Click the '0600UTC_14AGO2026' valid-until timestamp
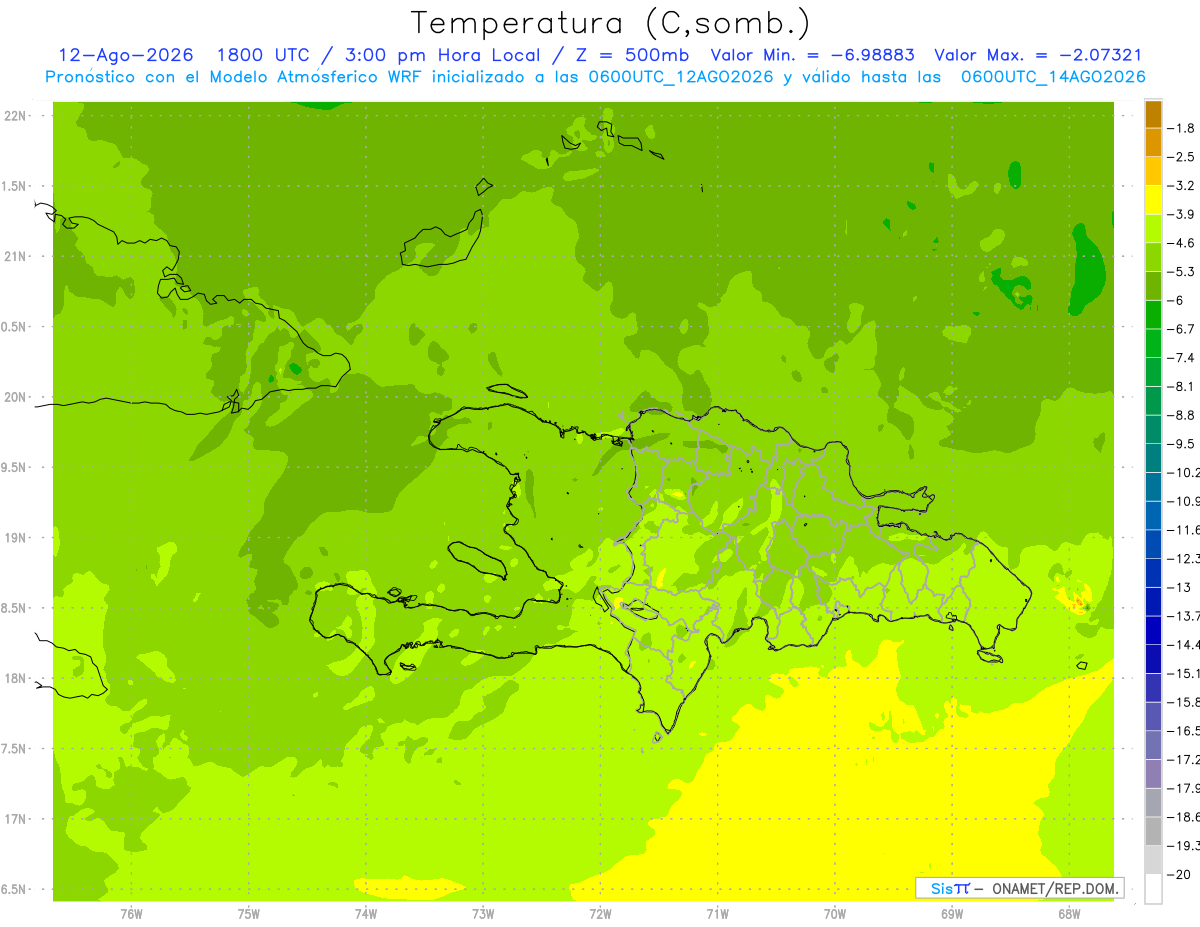 pyautogui.click(x=1054, y=77)
